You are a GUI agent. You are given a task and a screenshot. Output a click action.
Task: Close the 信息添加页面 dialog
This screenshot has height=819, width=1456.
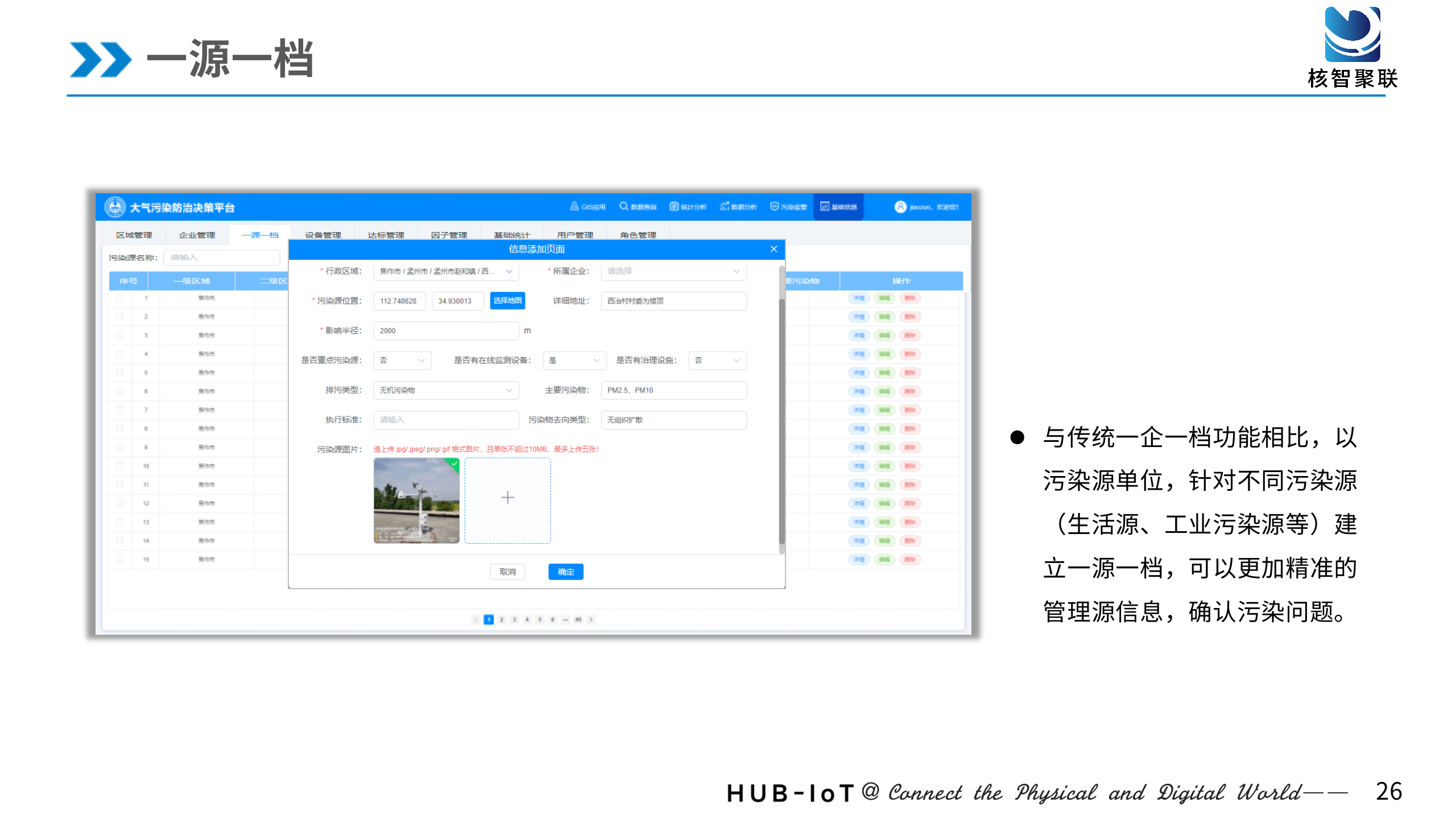[x=773, y=249]
